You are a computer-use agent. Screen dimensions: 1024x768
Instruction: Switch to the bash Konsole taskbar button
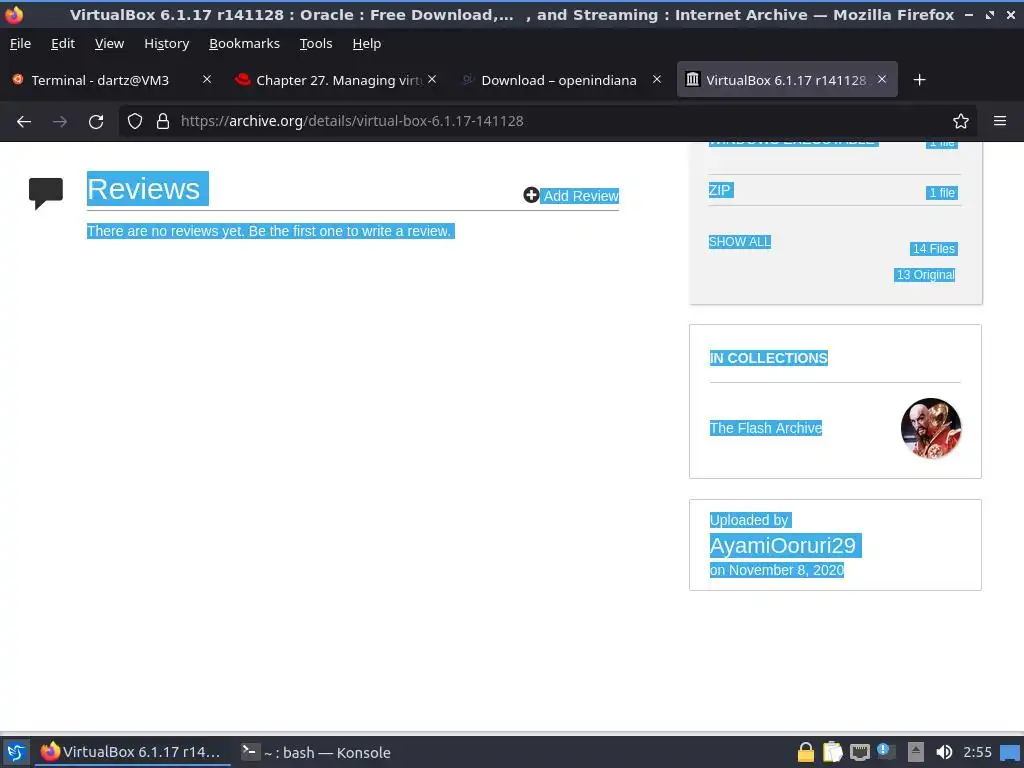tap(316, 752)
